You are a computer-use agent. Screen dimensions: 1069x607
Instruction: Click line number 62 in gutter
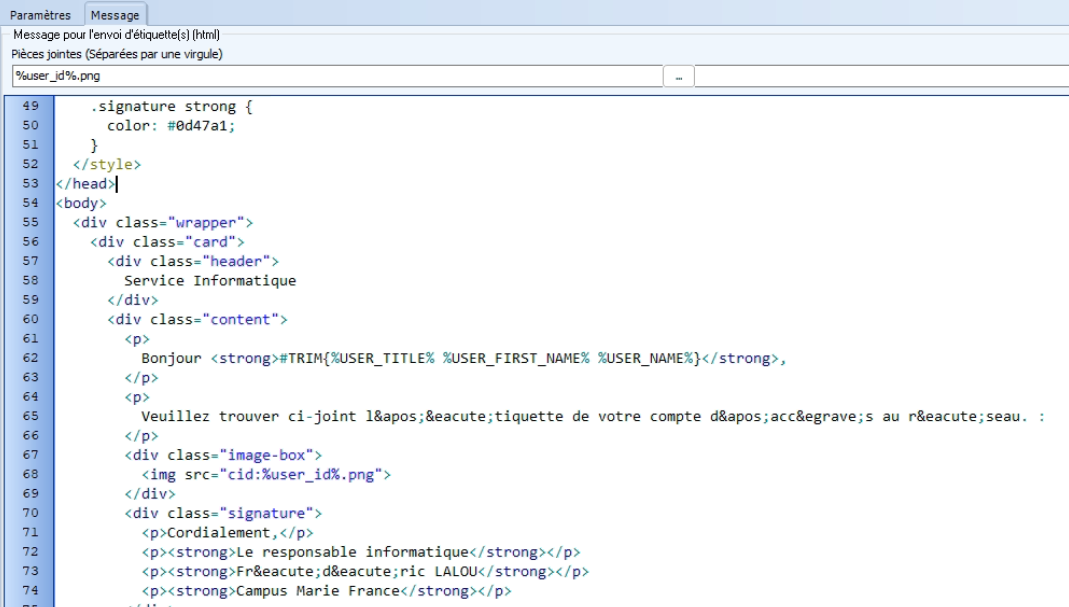[x=31, y=358]
